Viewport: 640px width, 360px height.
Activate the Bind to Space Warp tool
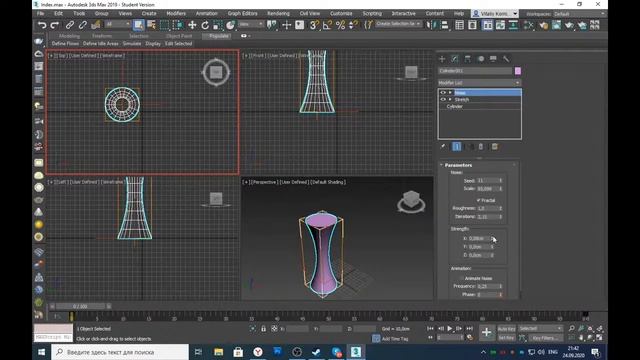point(96,25)
